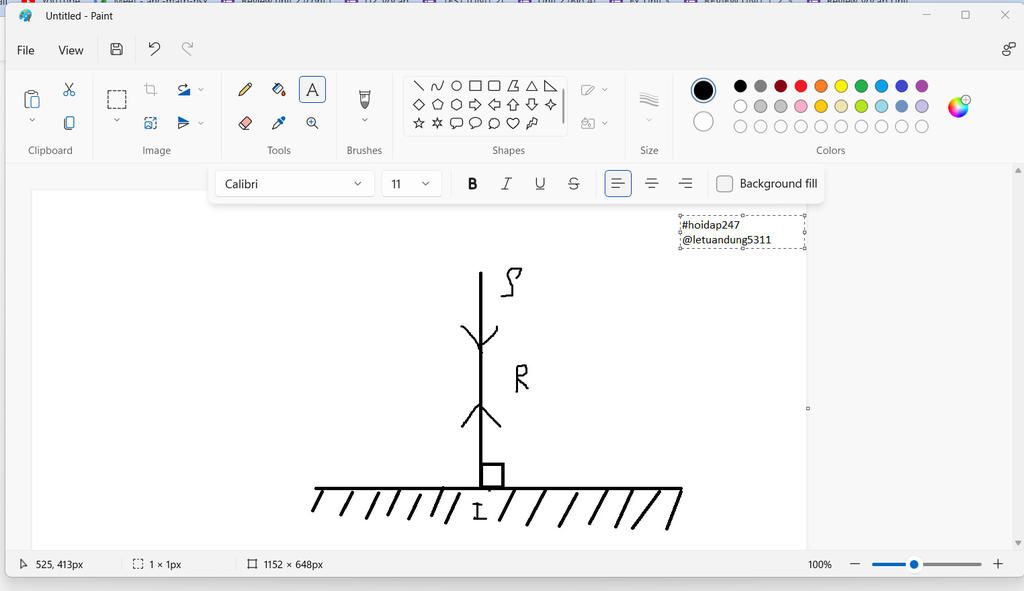Select Color 1 black circle
This screenshot has width=1024, height=591.
pyautogui.click(x=703, y=90)
